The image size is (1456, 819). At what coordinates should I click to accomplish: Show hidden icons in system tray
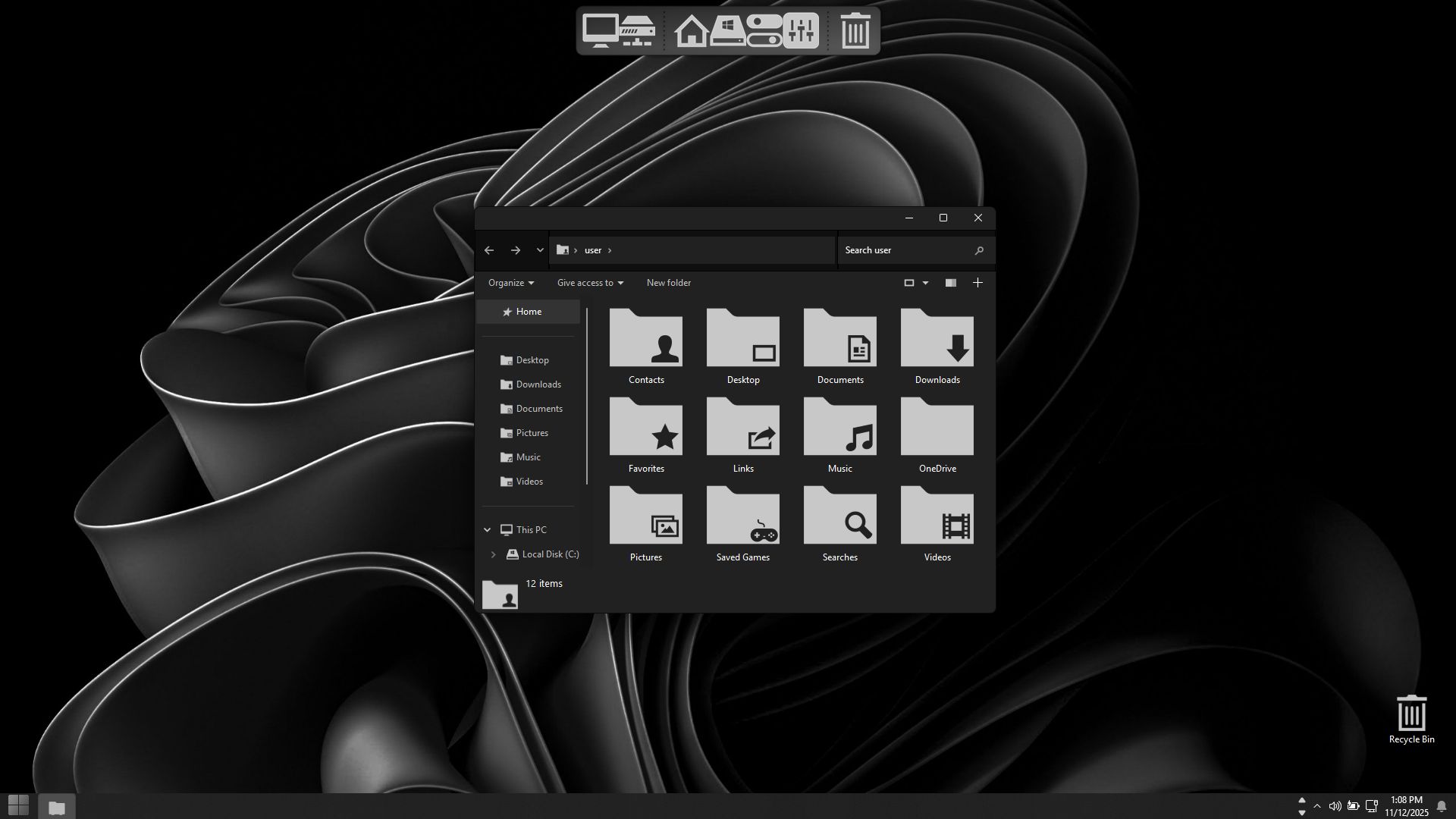click(x=1317, y=806)
